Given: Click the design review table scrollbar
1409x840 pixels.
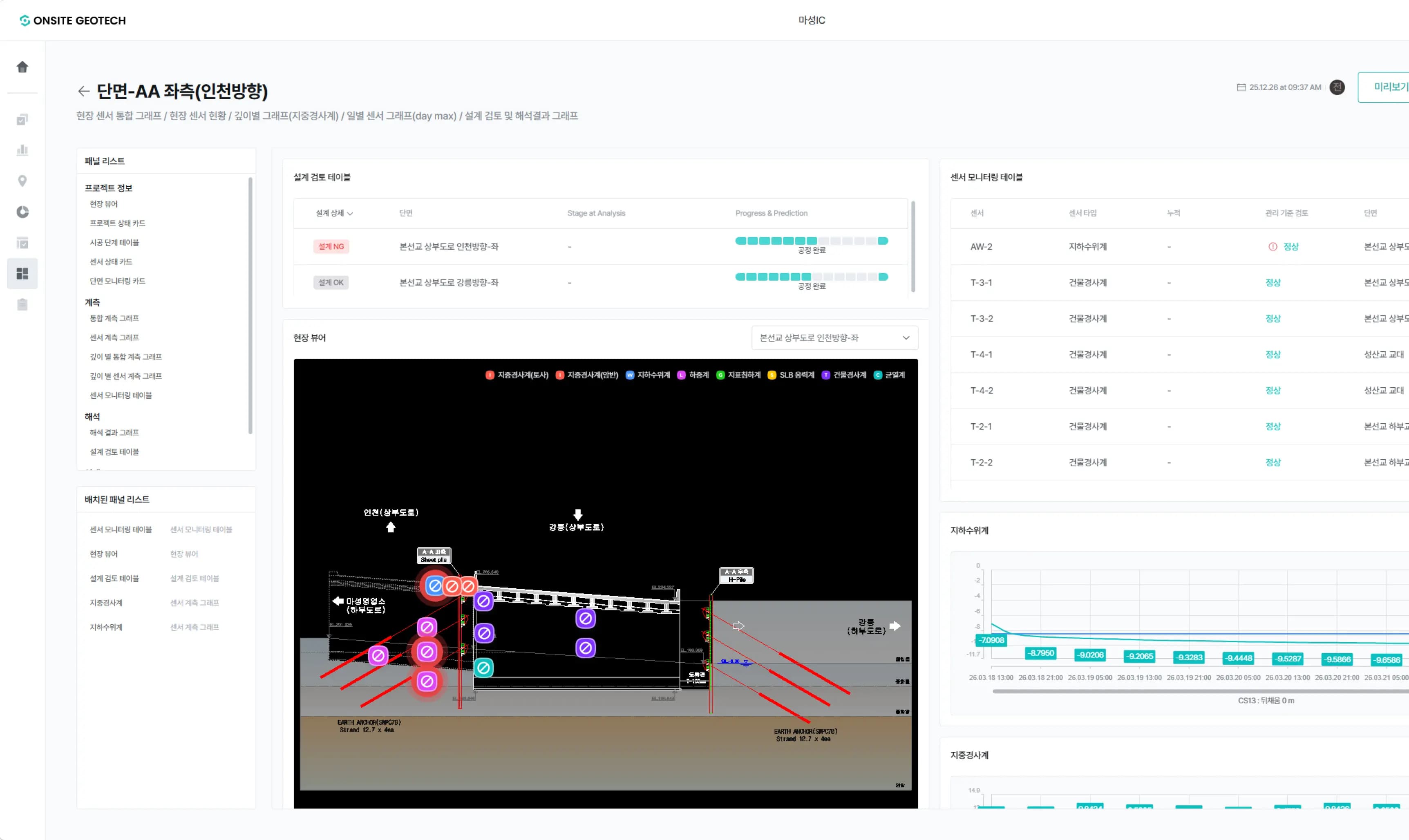Looking at the screenshot, I should coord(913,247).
